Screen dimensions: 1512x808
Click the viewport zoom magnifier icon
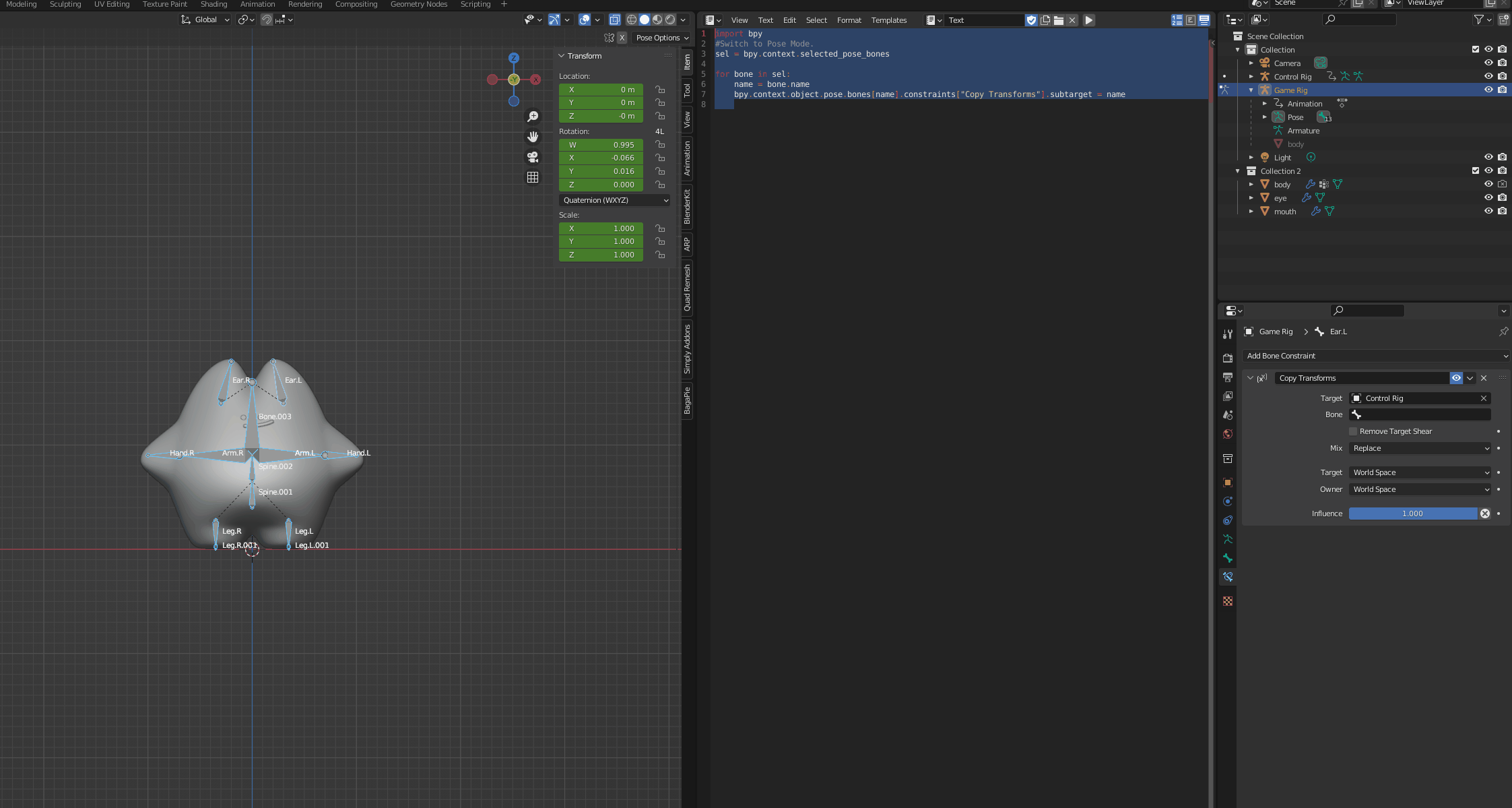pos(533,117)
